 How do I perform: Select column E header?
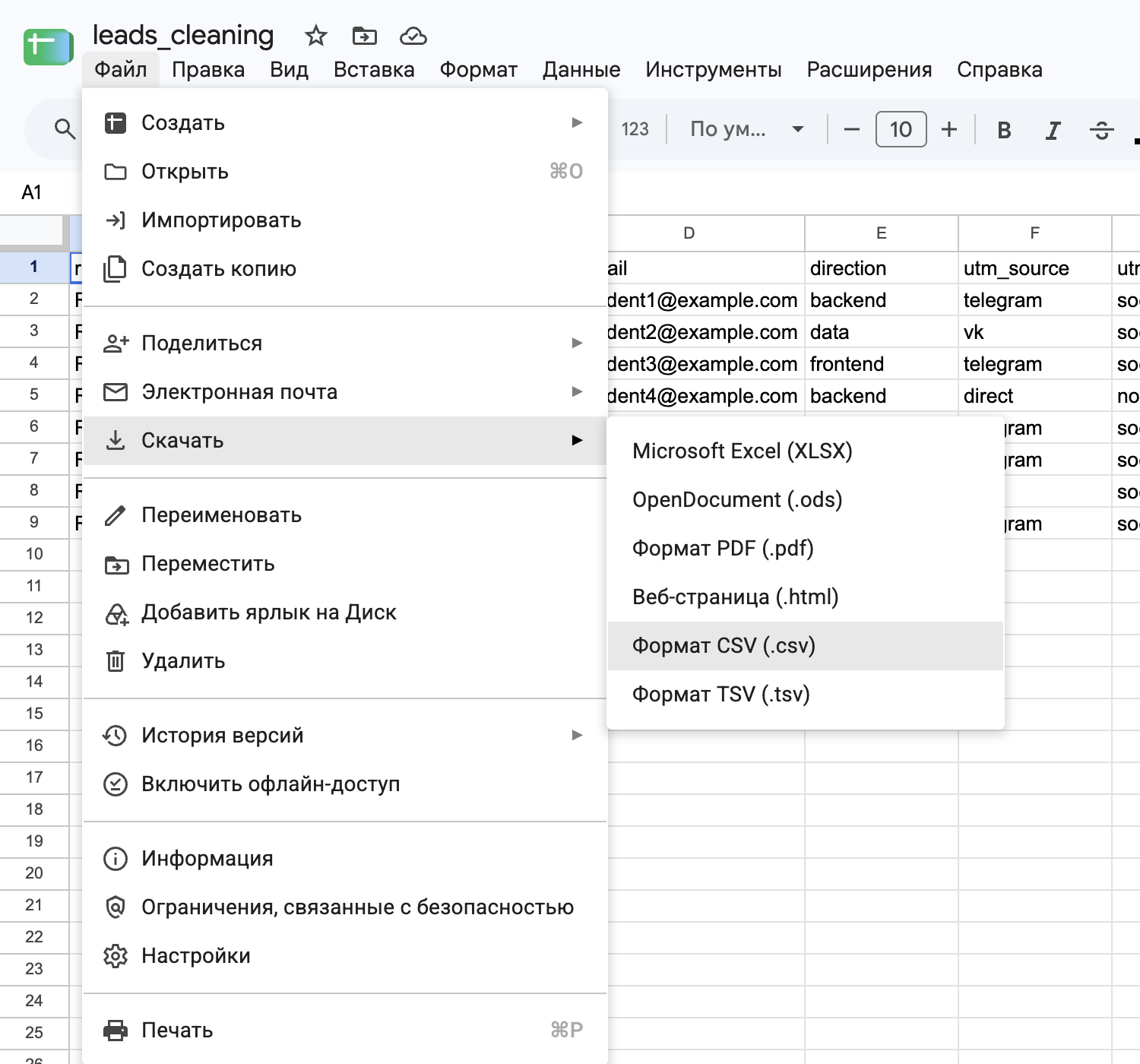tap(882, 233)
